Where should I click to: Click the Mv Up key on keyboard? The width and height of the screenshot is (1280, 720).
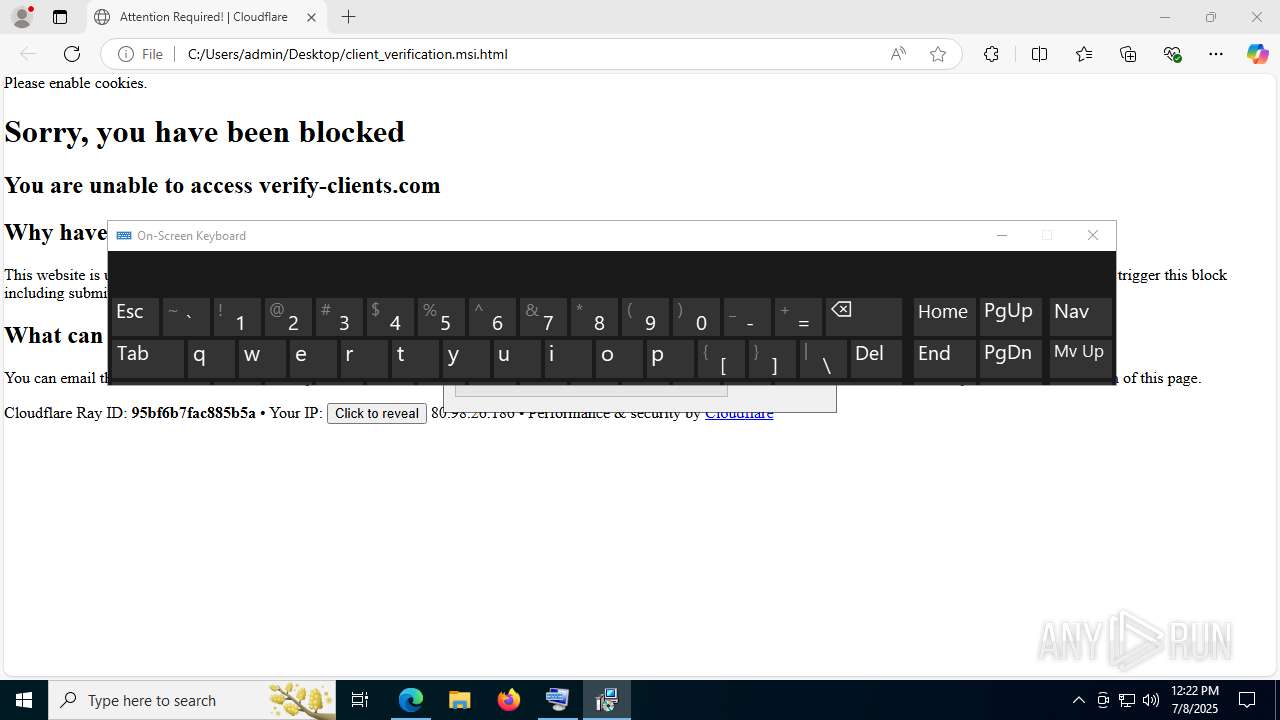(x=1080, y=358)
